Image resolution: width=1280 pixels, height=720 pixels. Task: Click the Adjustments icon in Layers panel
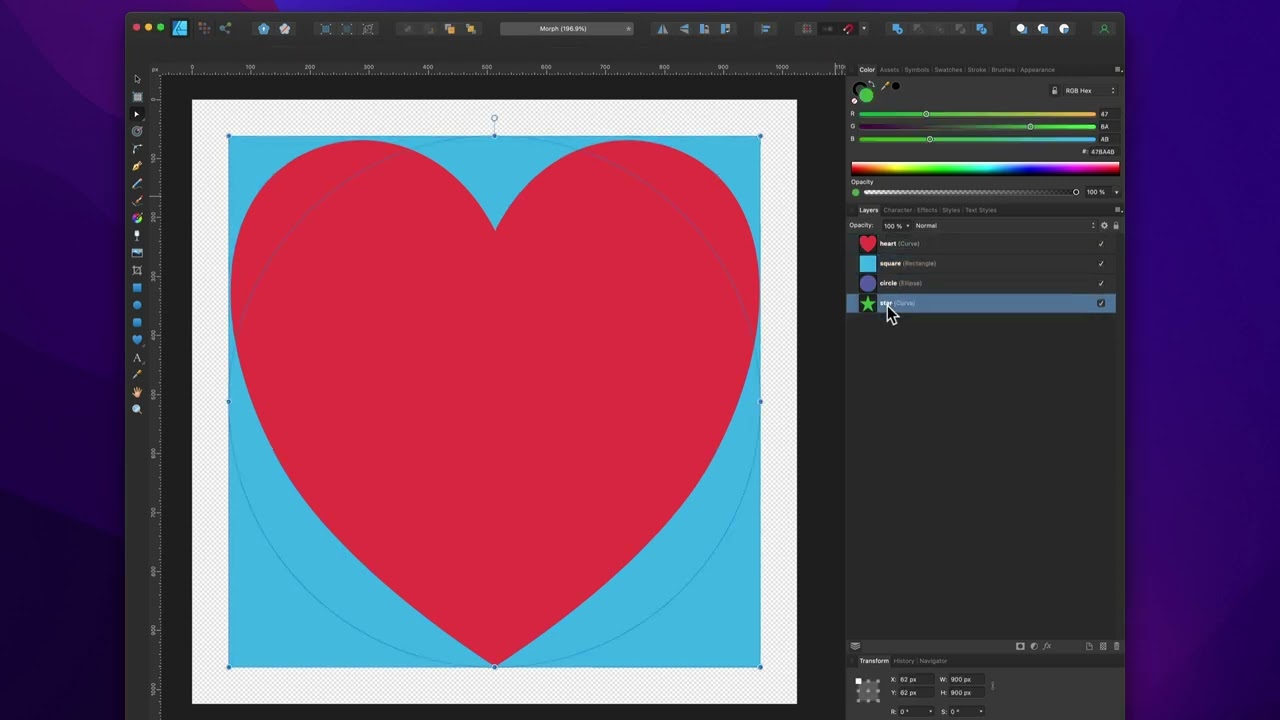[1034, 646]
